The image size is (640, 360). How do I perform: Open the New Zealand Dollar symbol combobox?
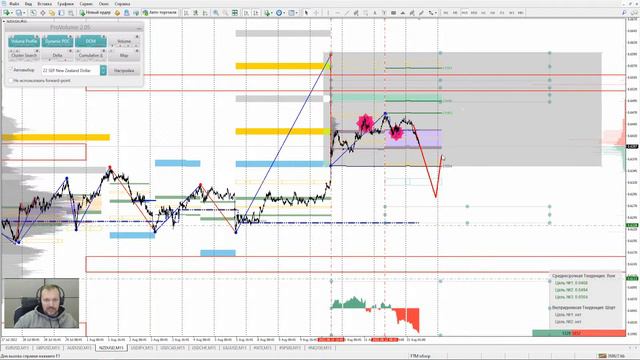point(74,70)
